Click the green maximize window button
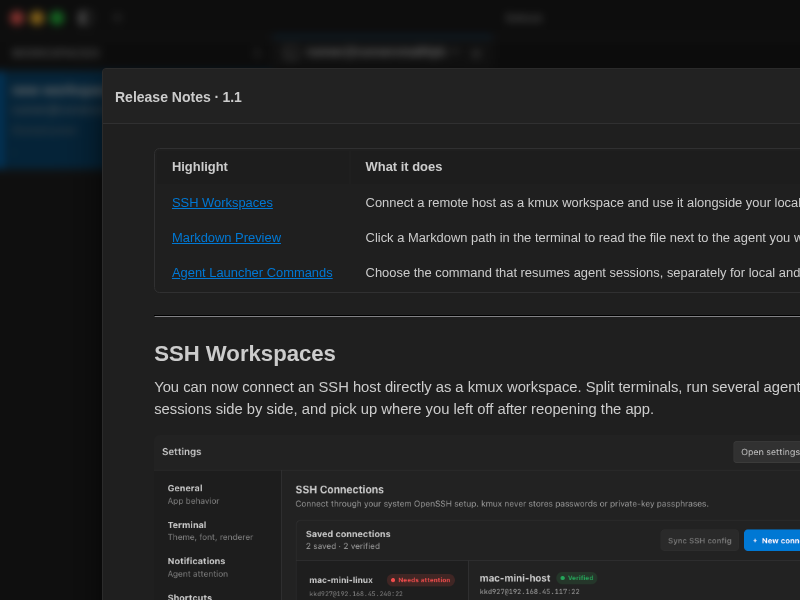The height and width of the screenshot is (600, 800). pyautogui.click(x=57, y=18)
